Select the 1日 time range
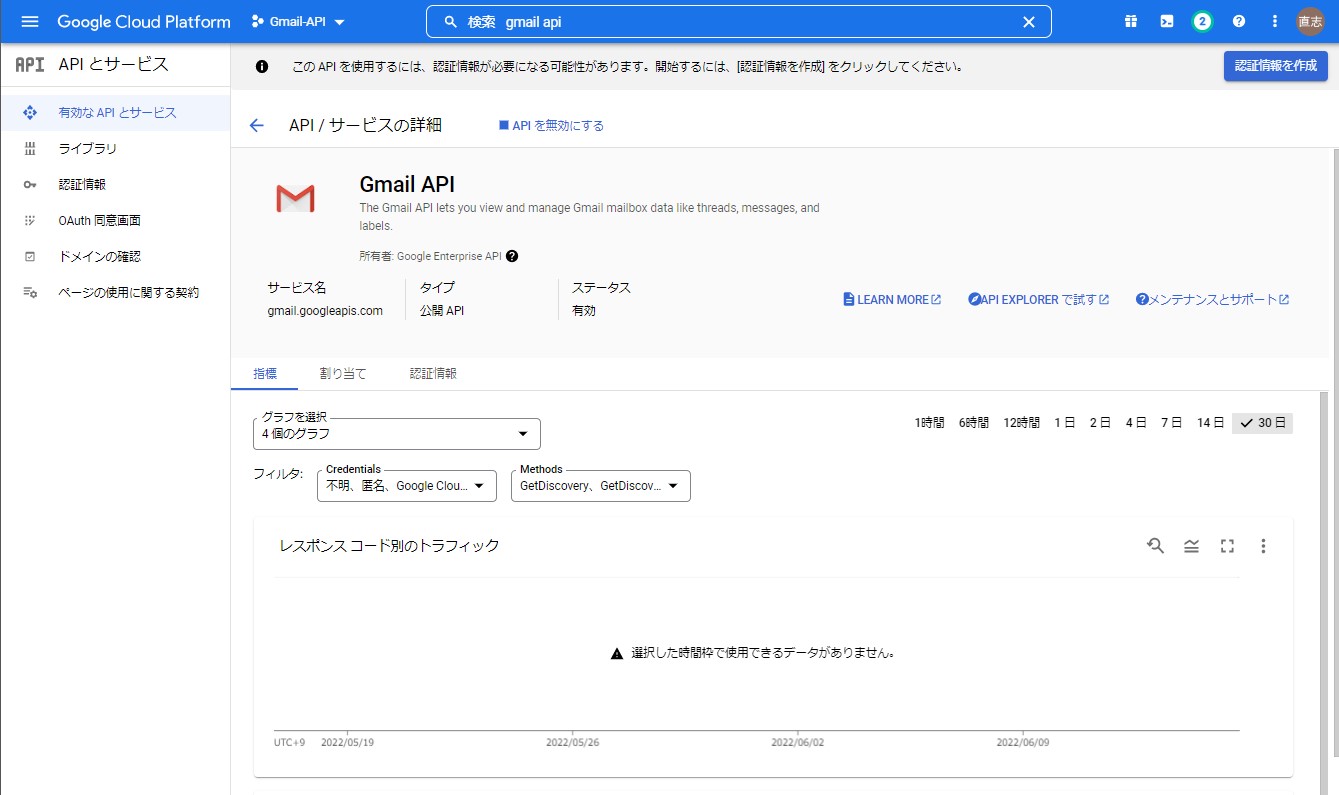1339x795 pixels. click(1065, 423)
